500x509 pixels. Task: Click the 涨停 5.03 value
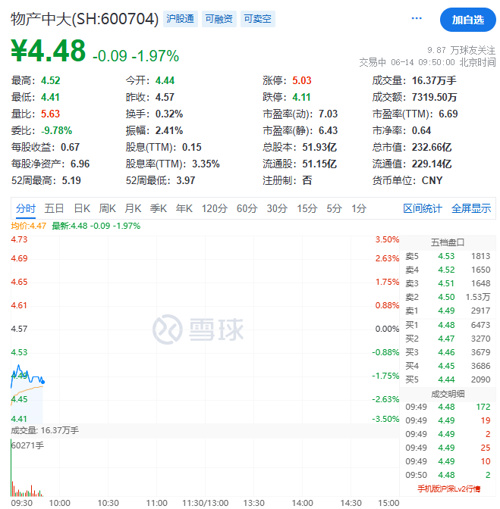click(x=302, y=81)
